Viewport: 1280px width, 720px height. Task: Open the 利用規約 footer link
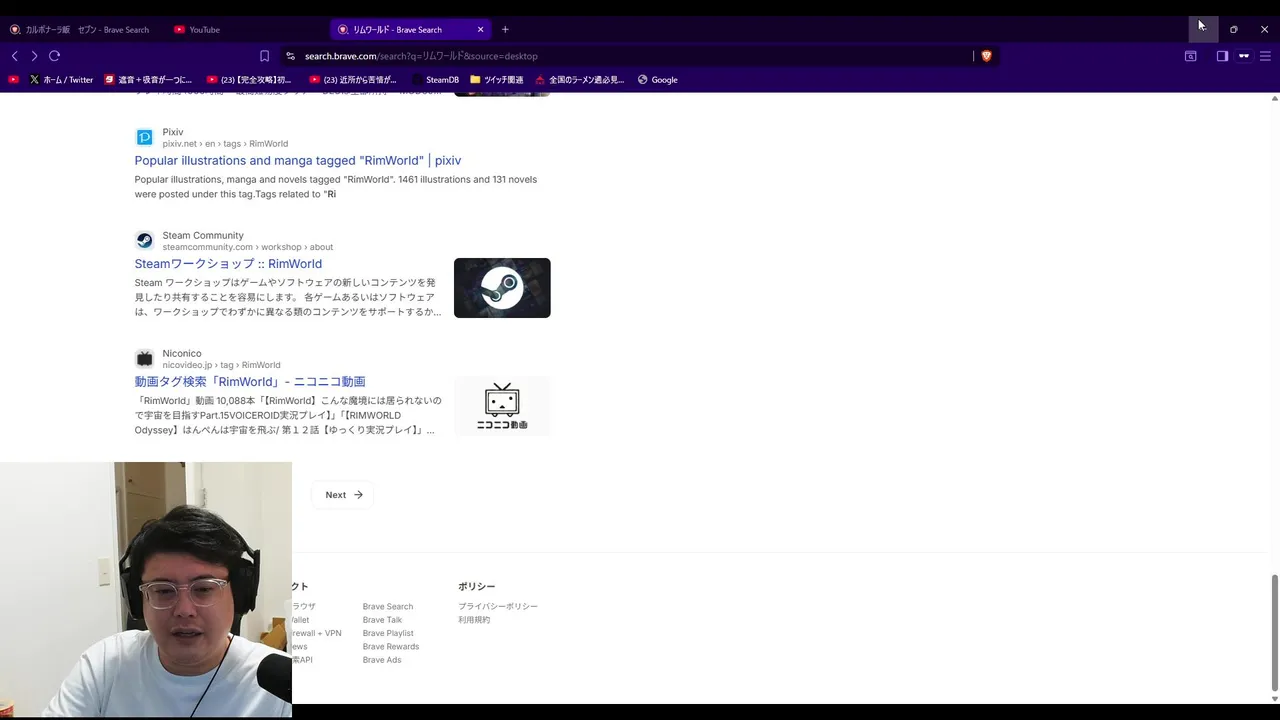(474, 620)
